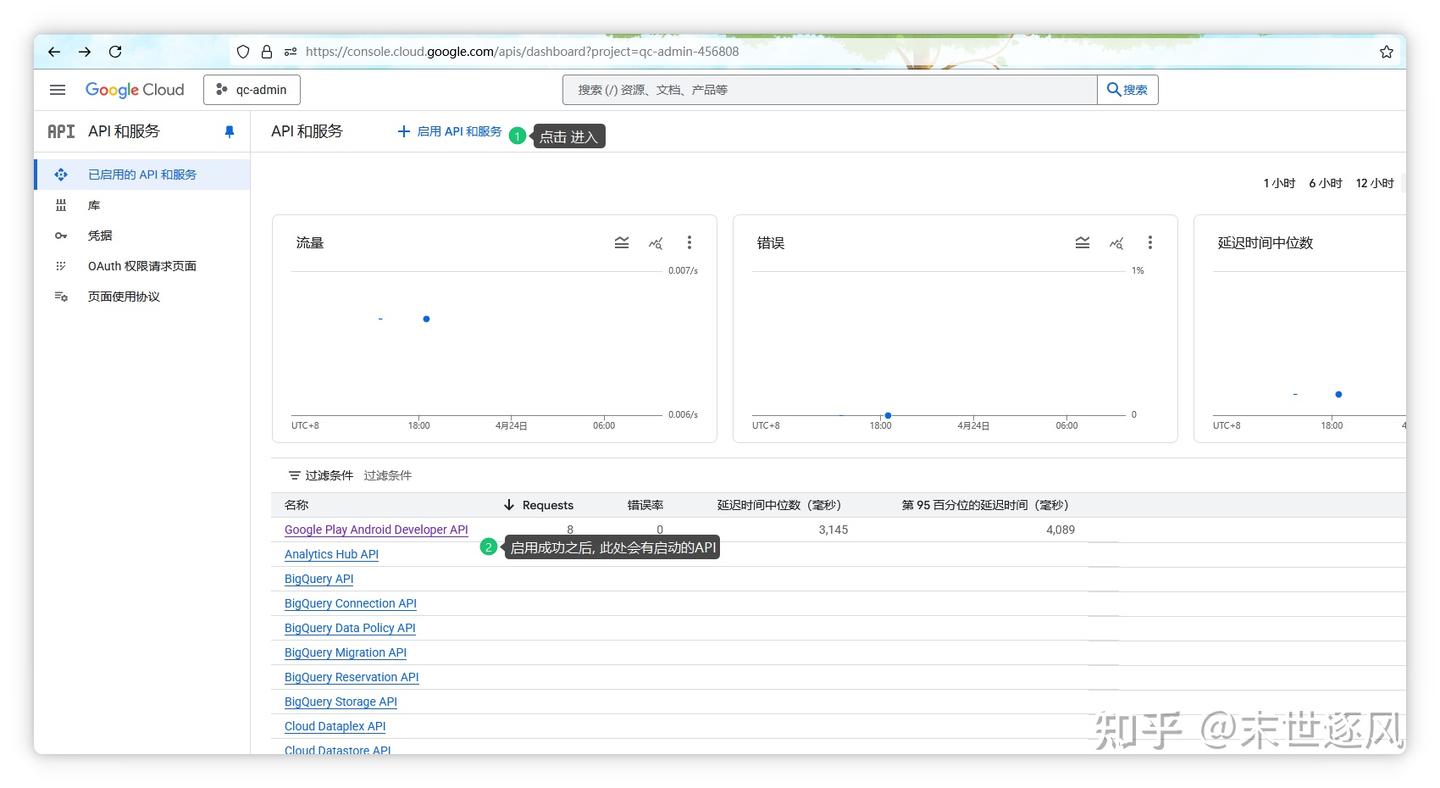
Task: Bookmark this page using the star icon
Action: (1386, 51)
